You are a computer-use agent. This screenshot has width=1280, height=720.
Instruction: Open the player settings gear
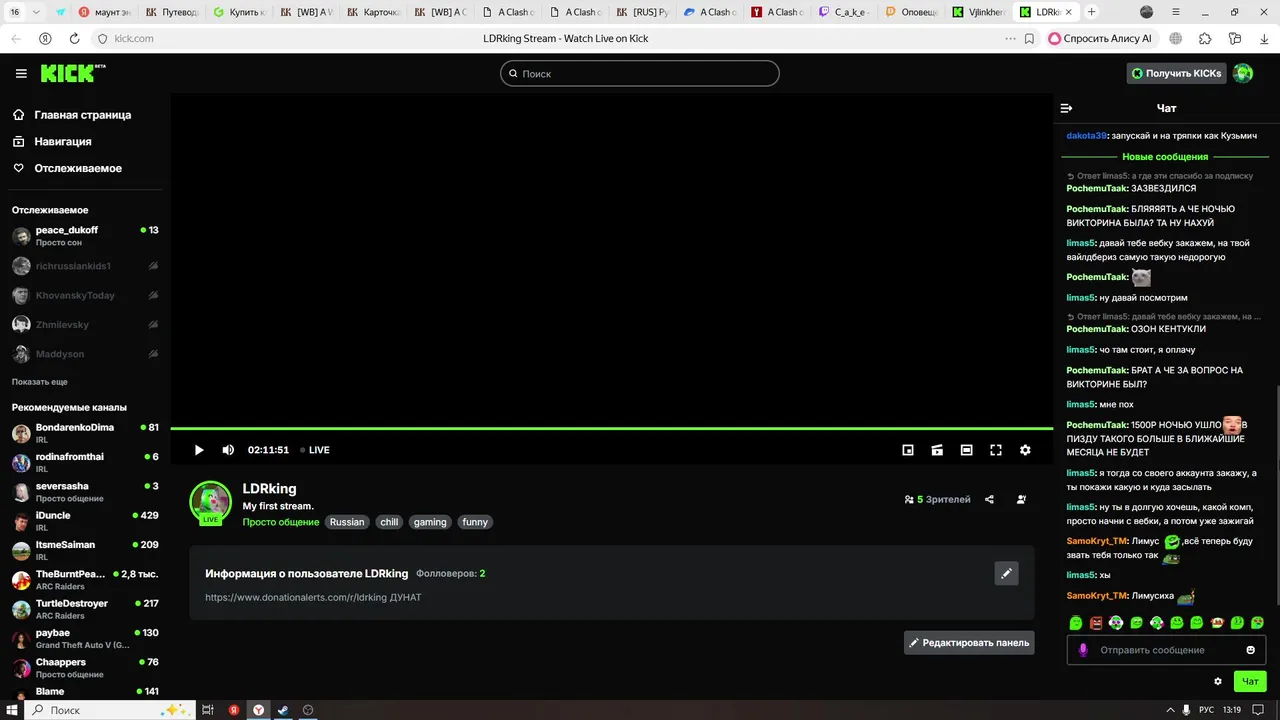(1025, 450)
